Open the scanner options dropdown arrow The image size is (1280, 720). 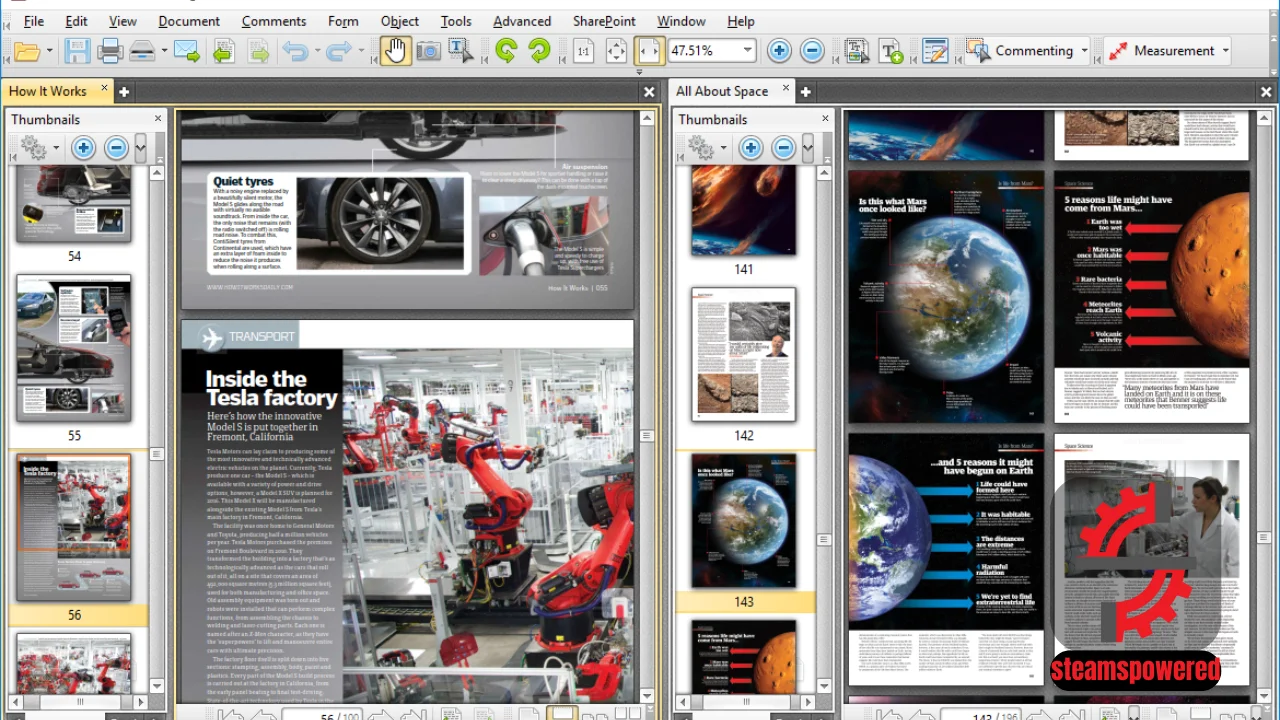[163, 51]
